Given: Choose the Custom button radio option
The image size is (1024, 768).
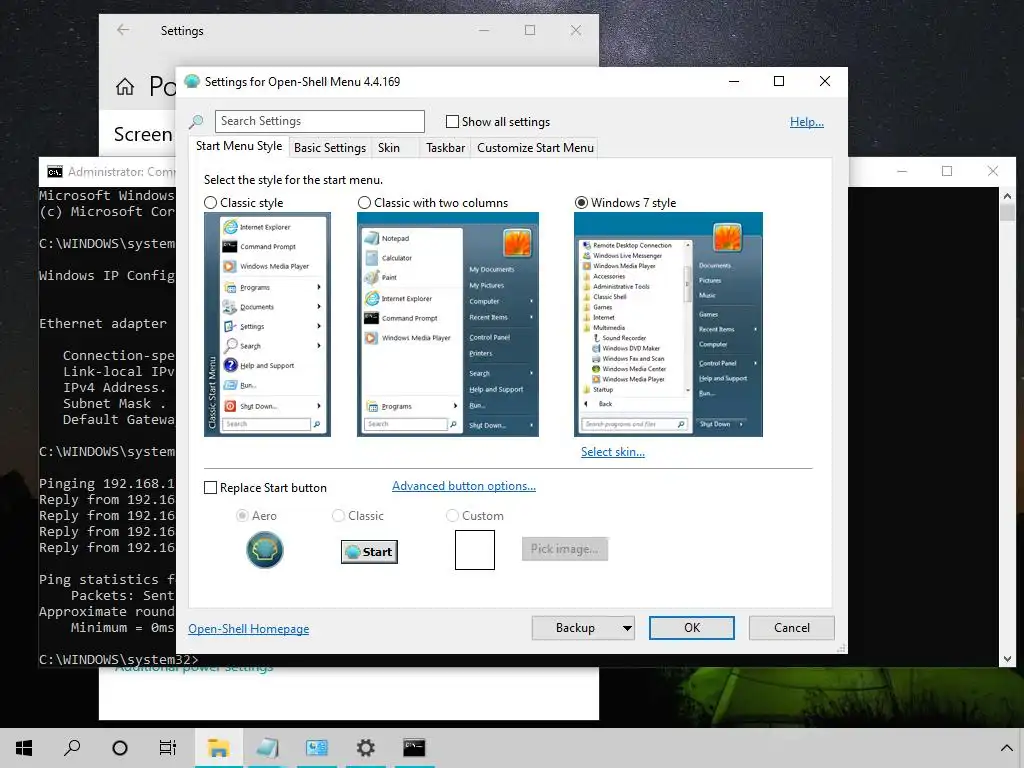Looking at the screenshot, I should tap(452, 515).
